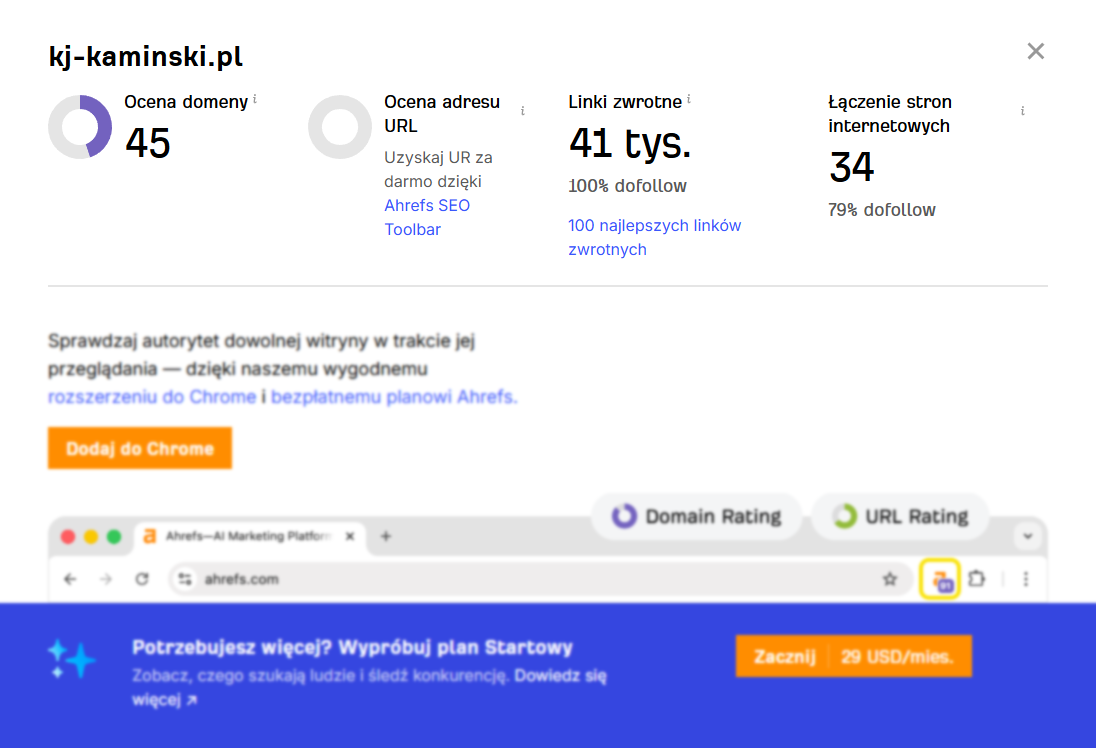This screenshot has width=1096, height=748.
Task: Click the bookmark star in address bar
Action: click(x=889, y=579)
